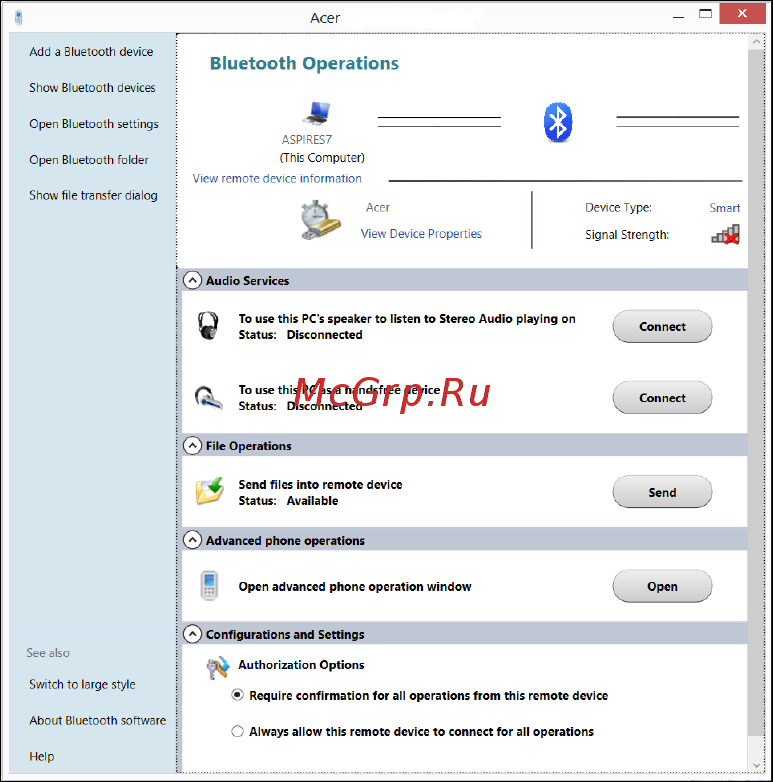Open Bluetooth settings from the sidebar
The height and width of the screenshot is (782, 773).
pos(94,124)
